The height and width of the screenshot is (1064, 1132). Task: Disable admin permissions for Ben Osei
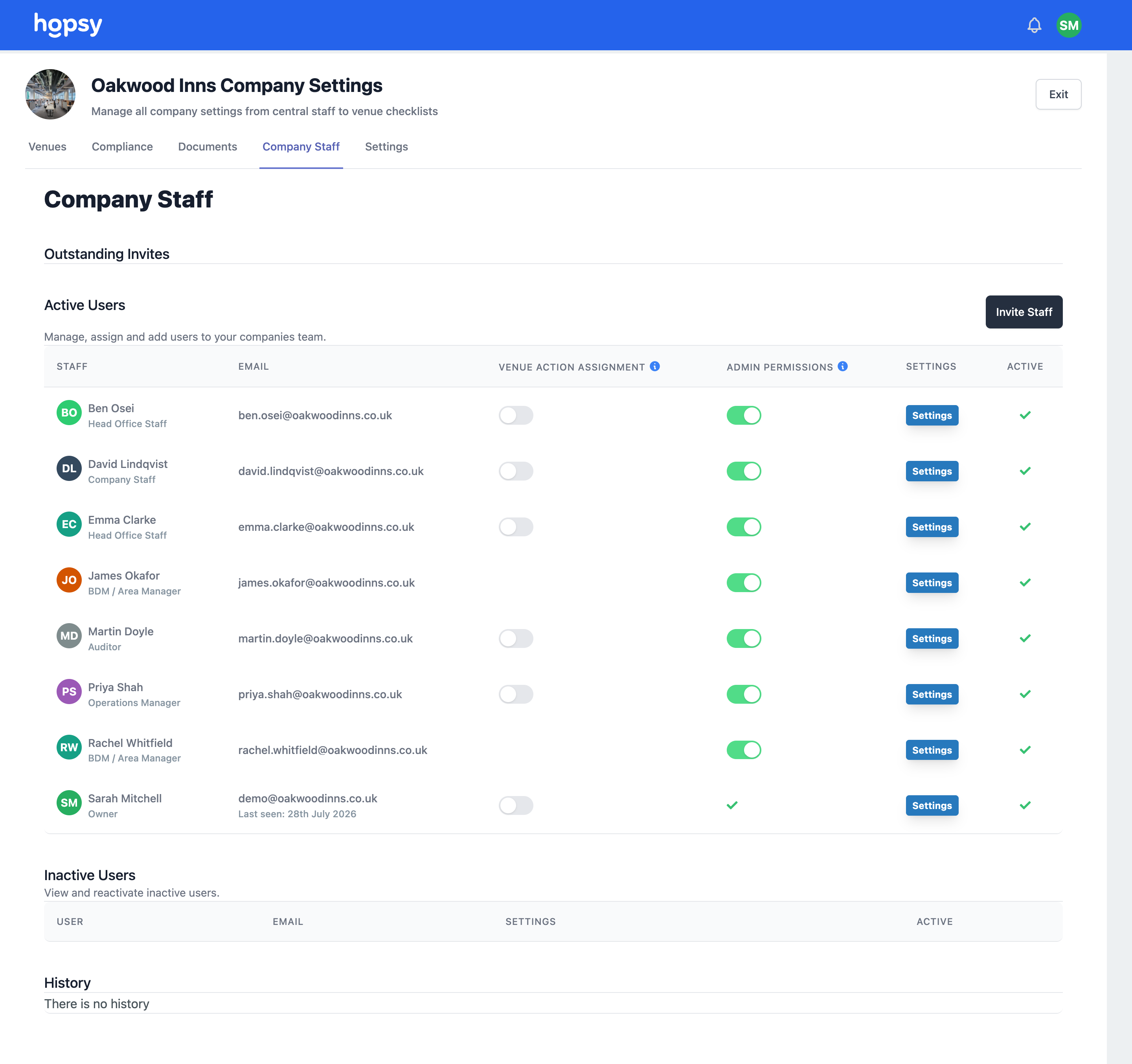(744, 415)
